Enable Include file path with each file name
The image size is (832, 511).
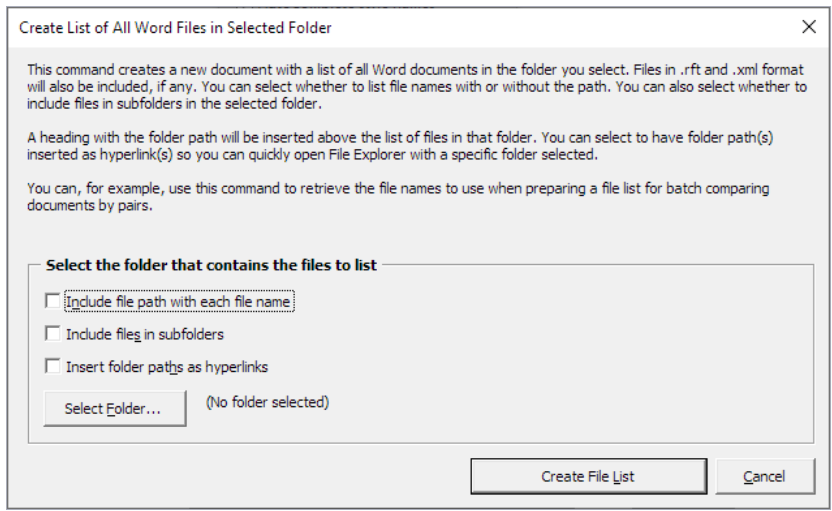(x=53, y=301)
